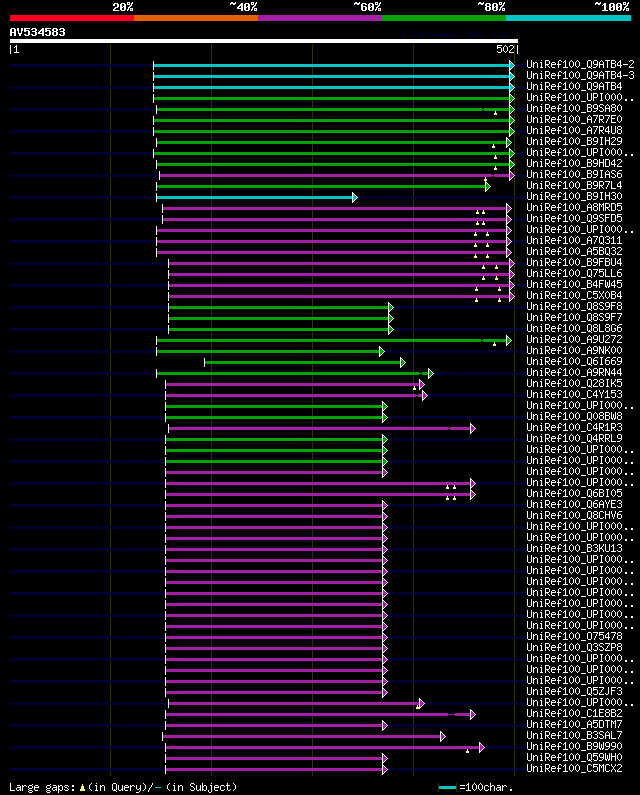Click the yellow gap marker under B9W990 bar
The width and height of the screenshot is (640, 795).
468,751
